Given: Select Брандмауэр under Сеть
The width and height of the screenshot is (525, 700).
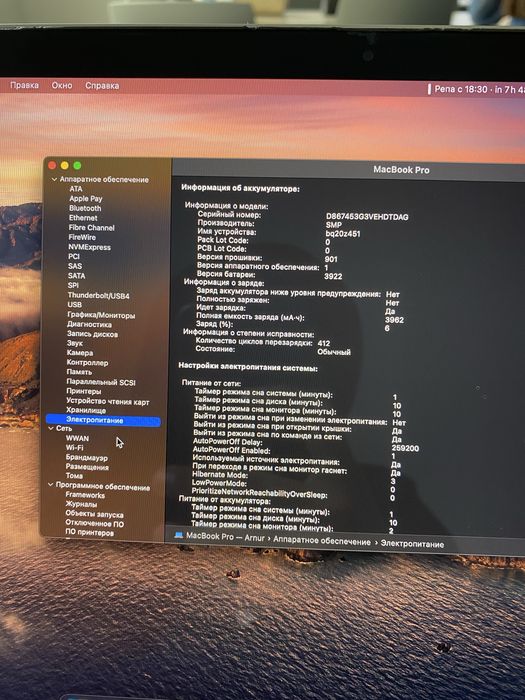Looking at the screenshot, I should [87, 458].
